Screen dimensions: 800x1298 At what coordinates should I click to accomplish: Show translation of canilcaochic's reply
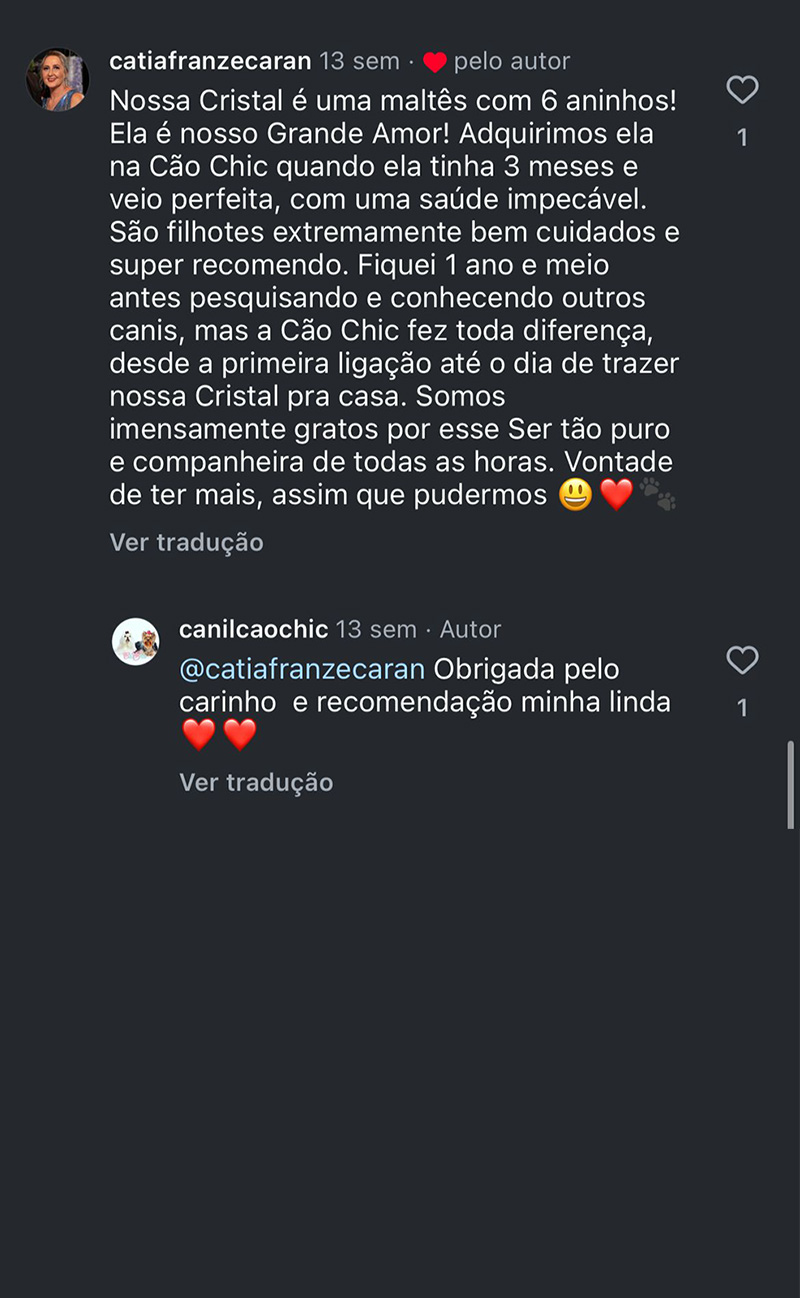[x=256, y=782]
